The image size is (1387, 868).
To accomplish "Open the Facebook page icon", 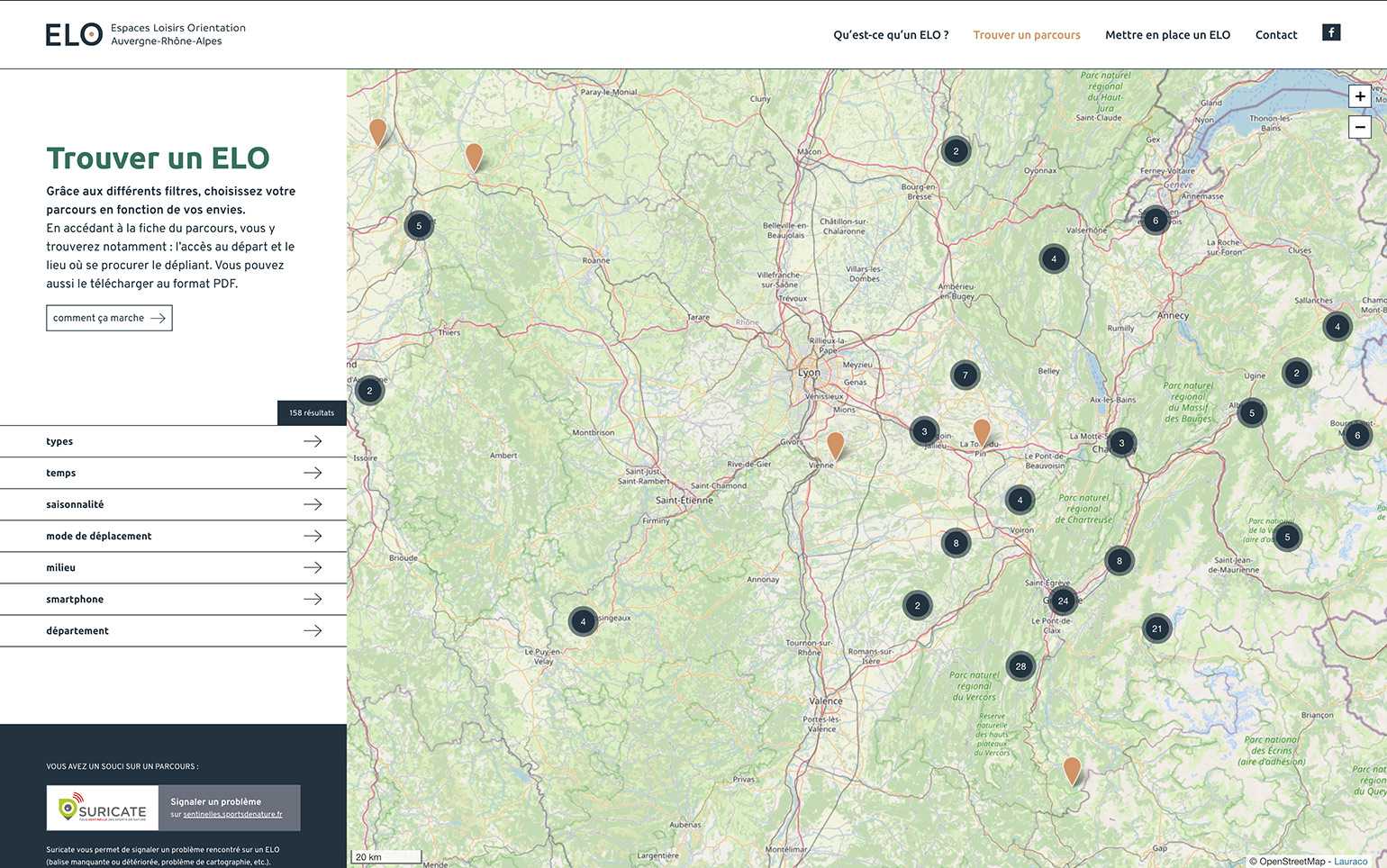I will [1331, 33].
